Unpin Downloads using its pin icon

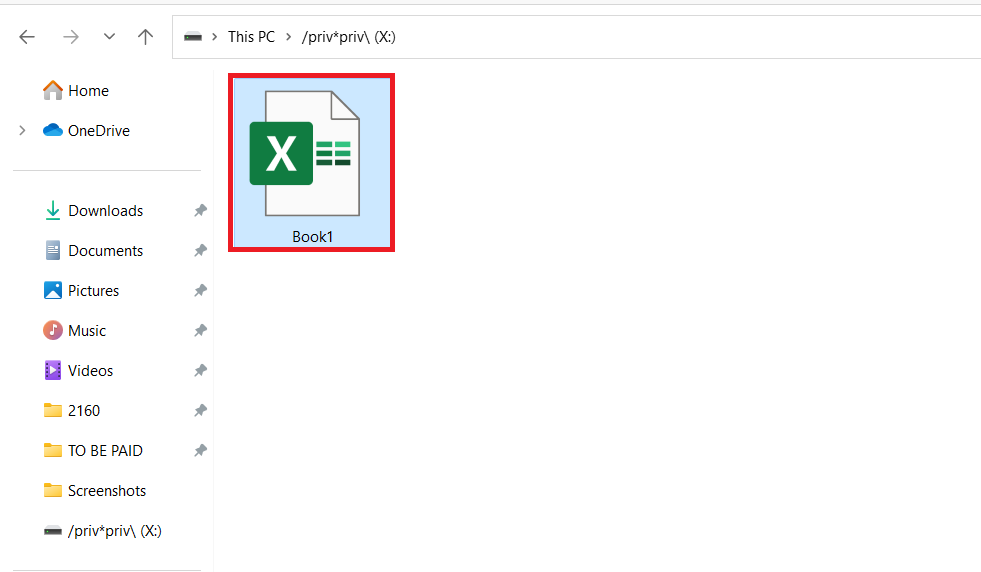click(x=200, y=210)
